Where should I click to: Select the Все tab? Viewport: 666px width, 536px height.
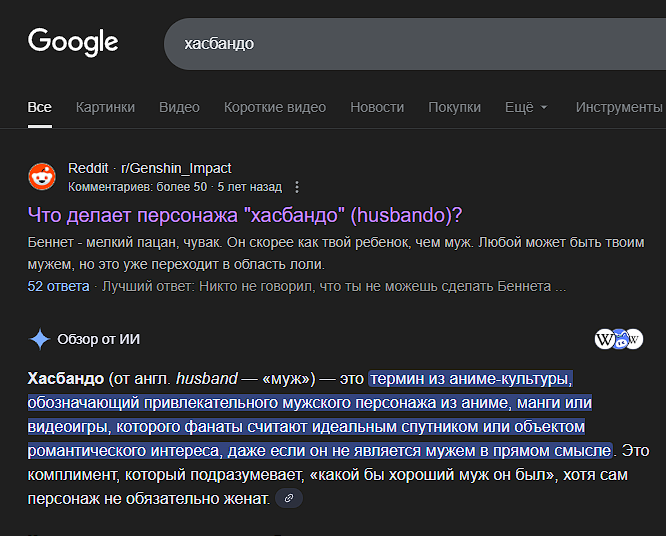[x=40, y=107]
